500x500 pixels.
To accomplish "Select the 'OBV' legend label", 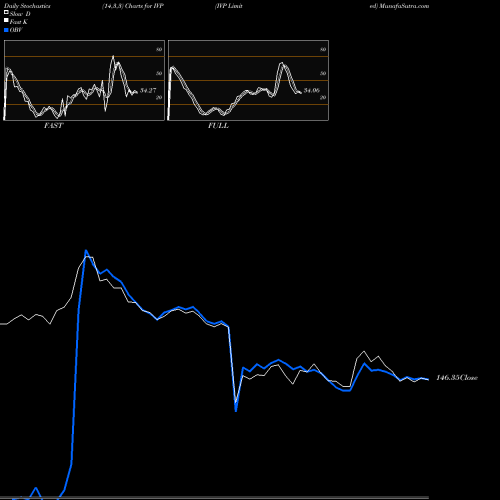I will [16, 30].
